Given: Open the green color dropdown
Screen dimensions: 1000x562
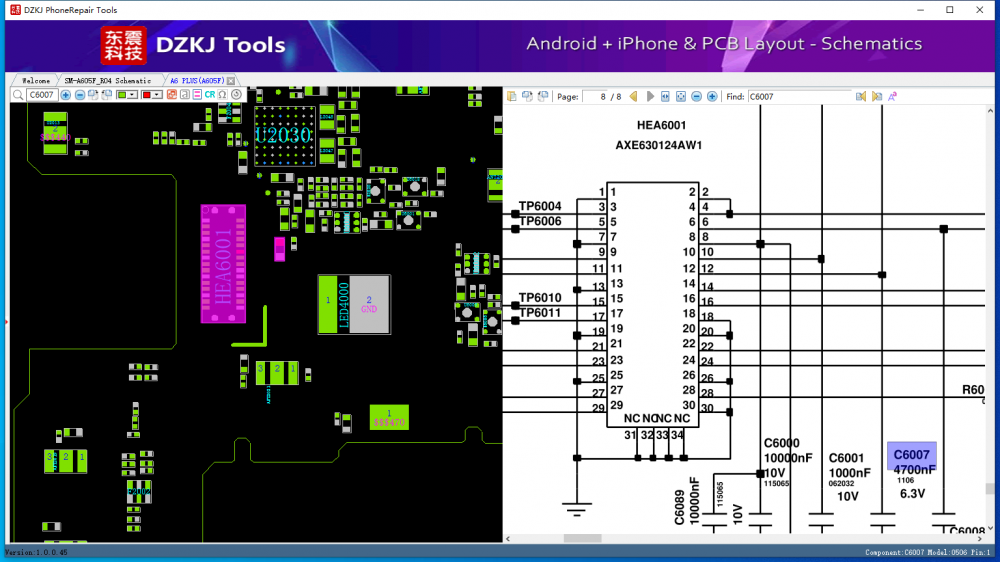Looking at the screenshot, I should (134, 95).
